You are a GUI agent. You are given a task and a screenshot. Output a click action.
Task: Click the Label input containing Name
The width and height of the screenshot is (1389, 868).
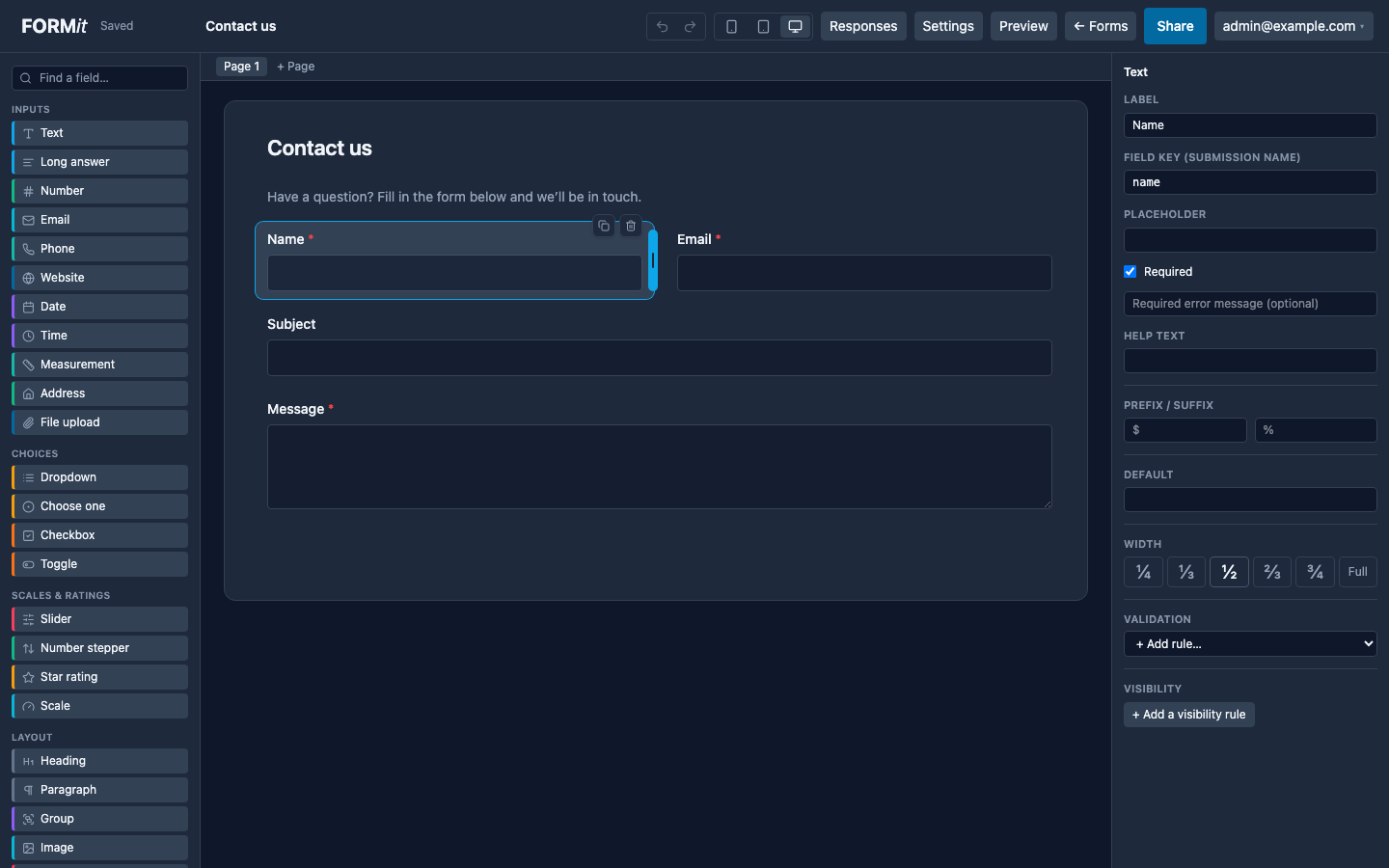tap(1250, 125)
